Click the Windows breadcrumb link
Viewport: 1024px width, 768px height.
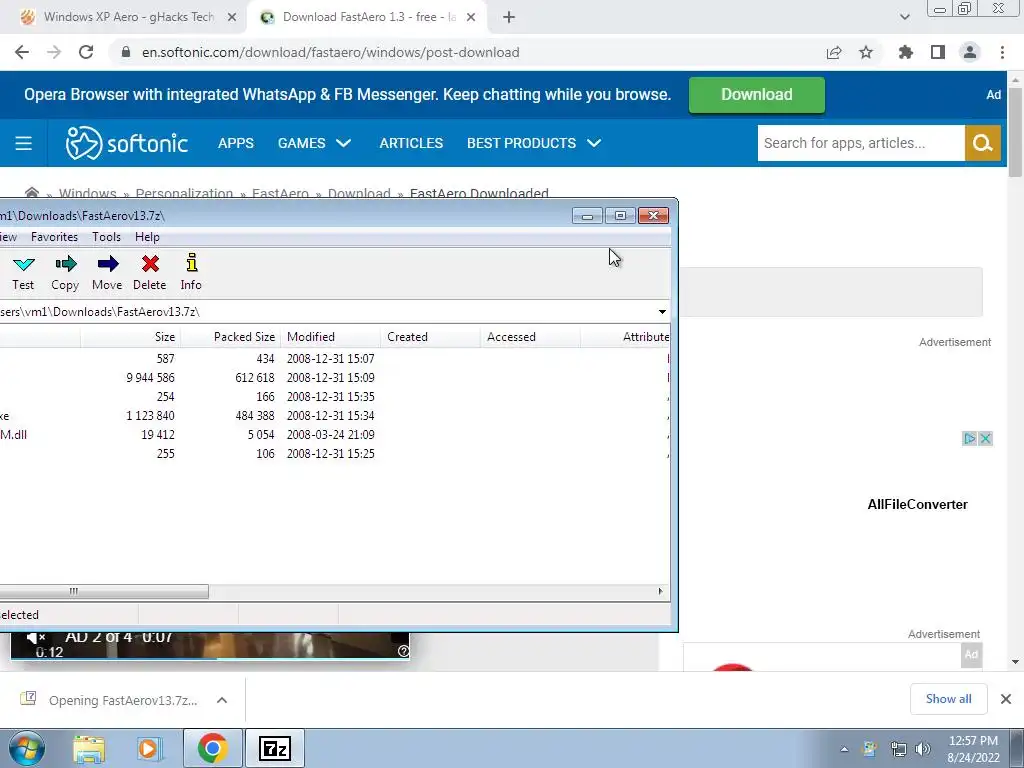[x=88, y=193]
